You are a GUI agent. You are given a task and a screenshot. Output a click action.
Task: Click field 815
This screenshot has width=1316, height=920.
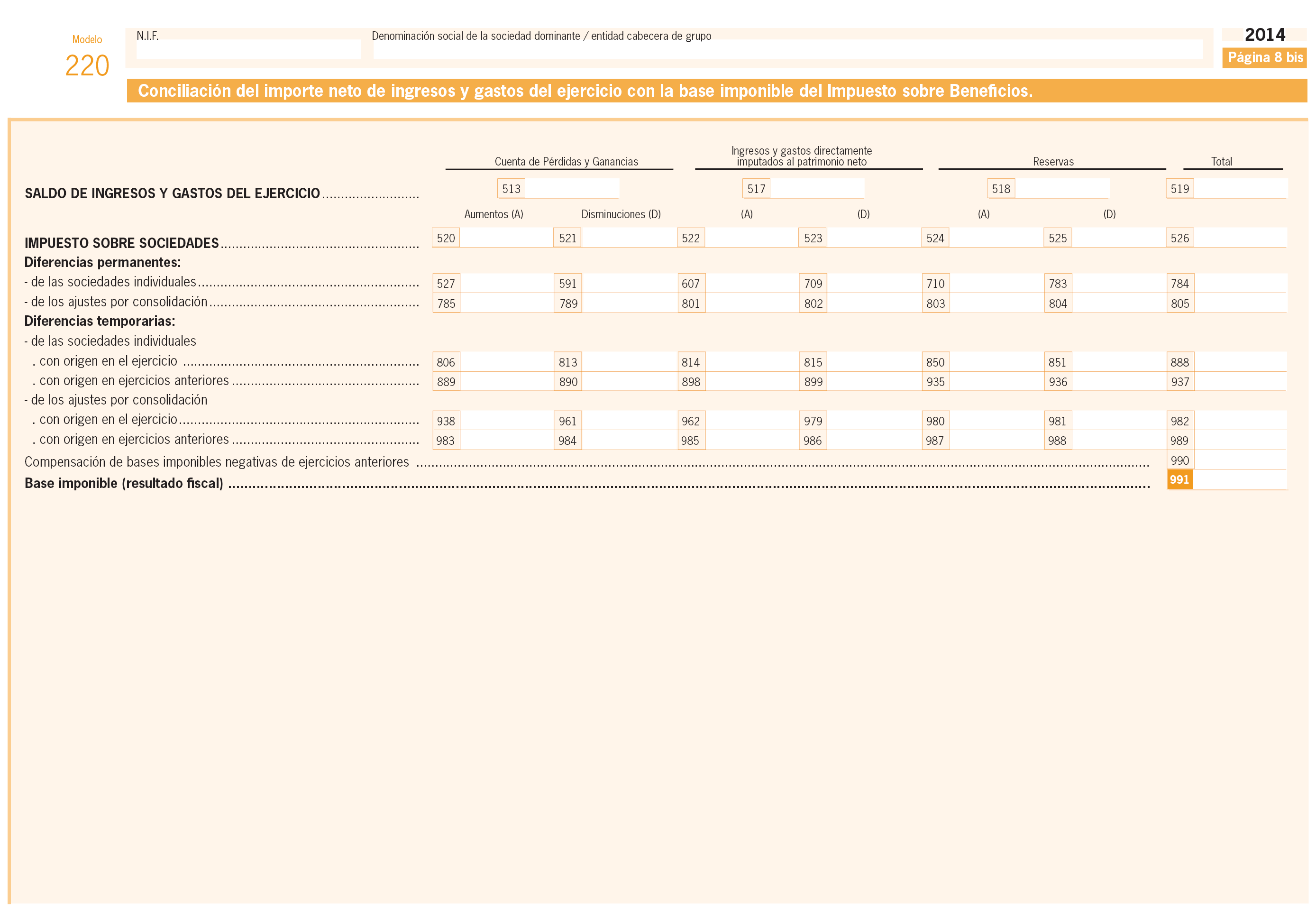(874, 362)
